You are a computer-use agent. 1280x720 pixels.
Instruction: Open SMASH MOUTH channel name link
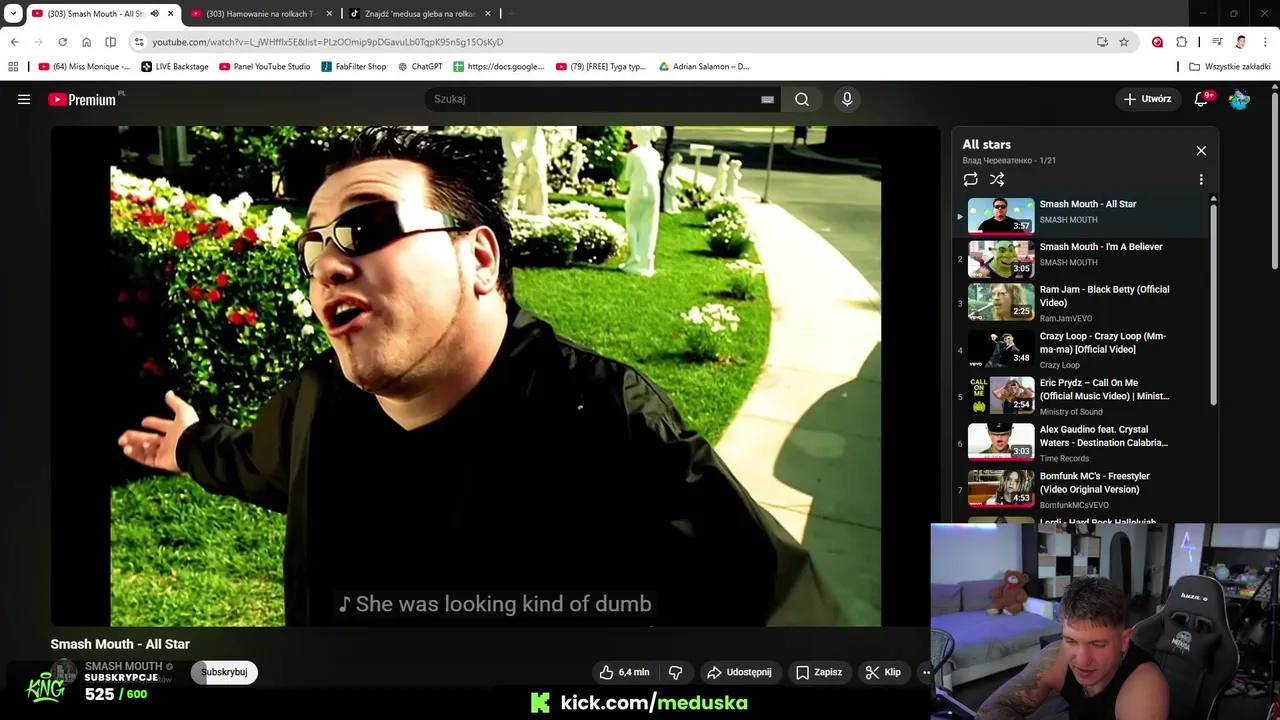123,666
